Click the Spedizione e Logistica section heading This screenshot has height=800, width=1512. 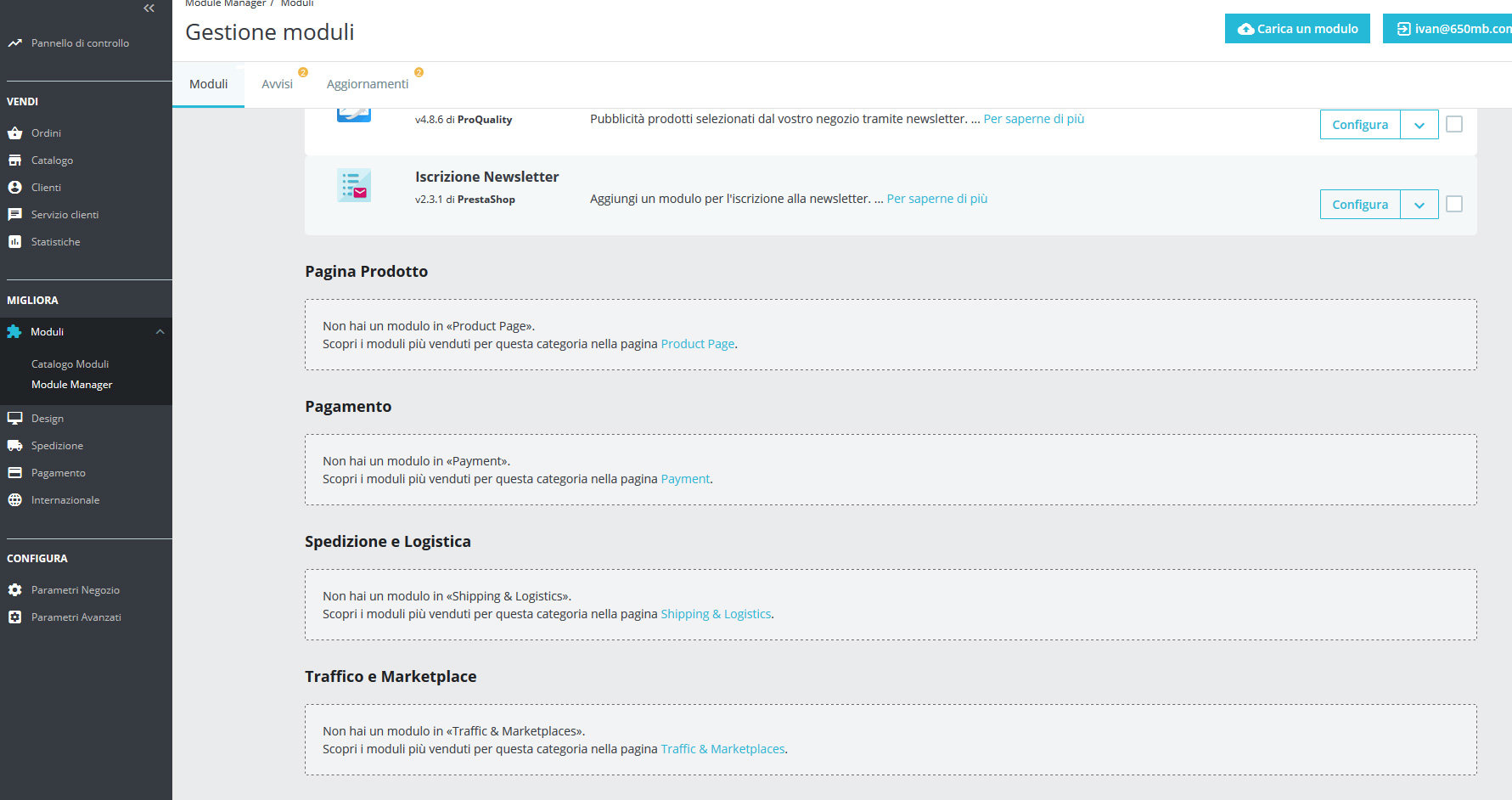[x=388, y=542]
